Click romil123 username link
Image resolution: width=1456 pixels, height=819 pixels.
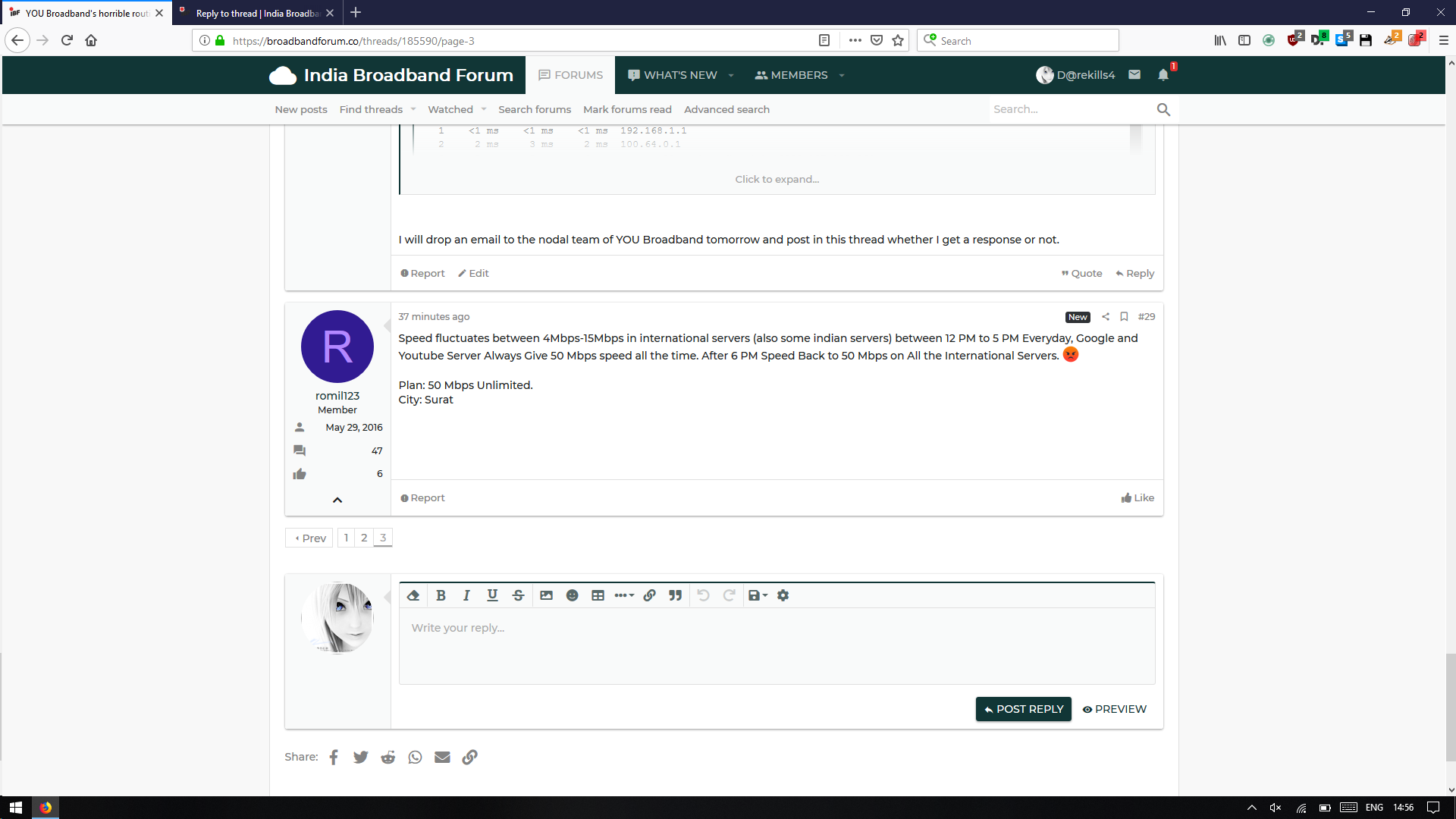click(x=337, y=396)
